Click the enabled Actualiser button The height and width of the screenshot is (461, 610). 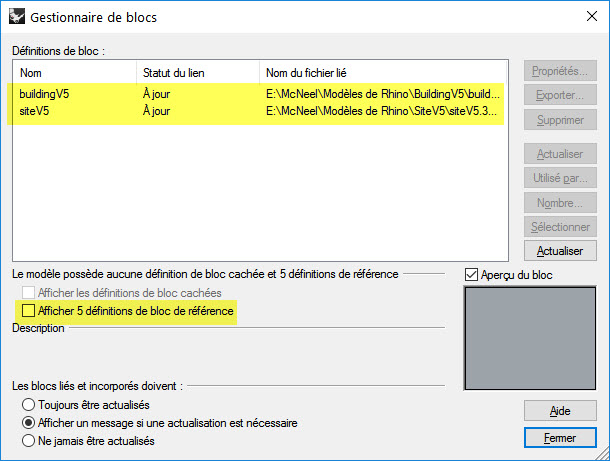click(560, 251)
